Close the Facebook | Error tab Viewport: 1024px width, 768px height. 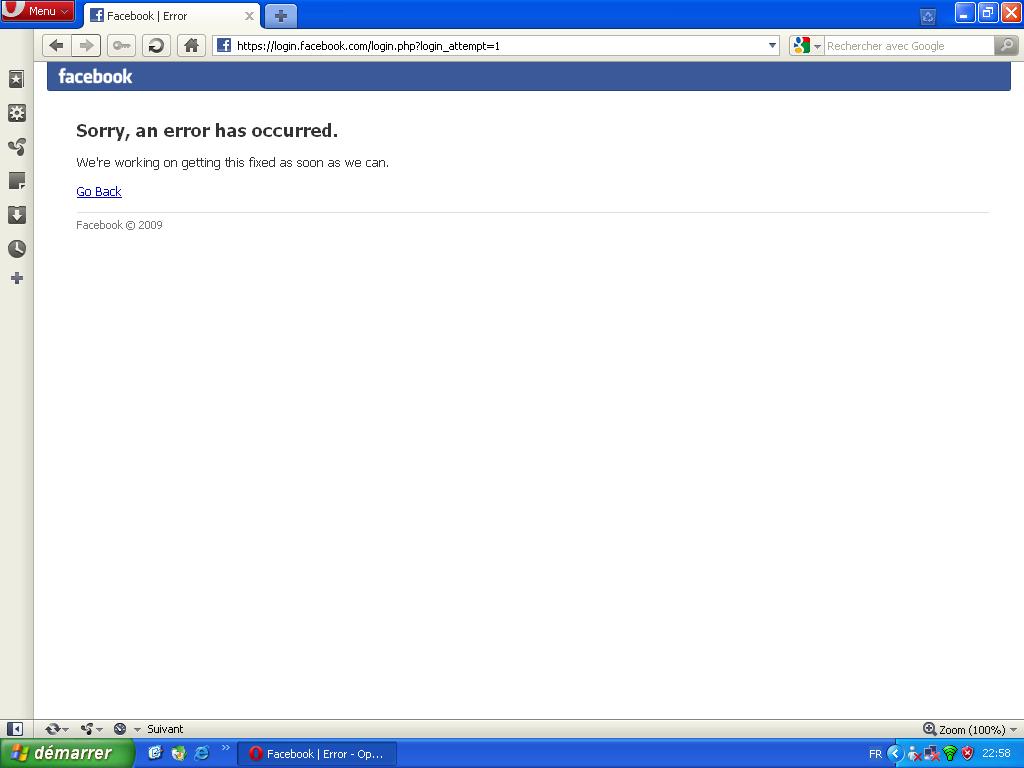(x=249, y=16)
